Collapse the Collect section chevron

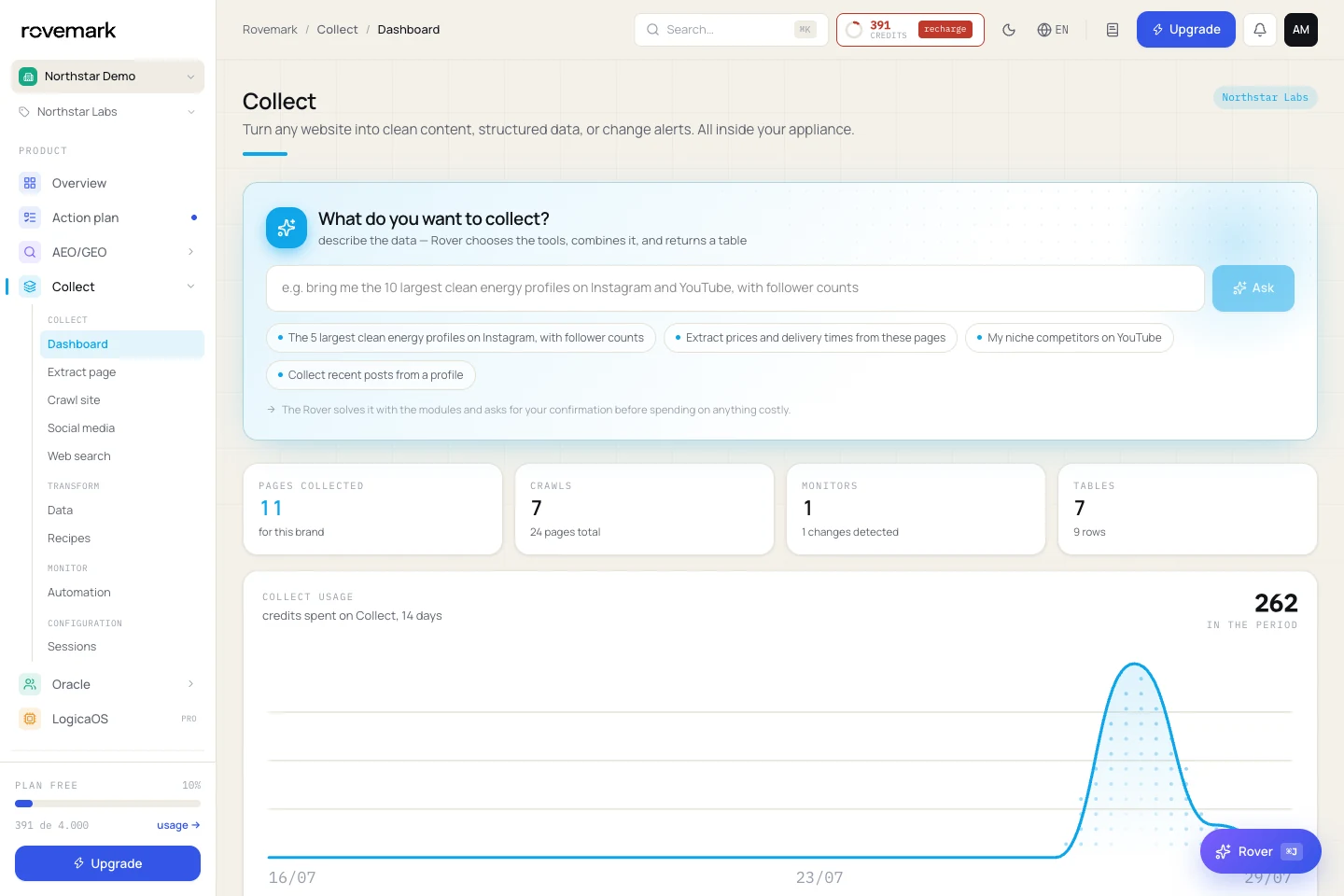[x=190, y=287]
